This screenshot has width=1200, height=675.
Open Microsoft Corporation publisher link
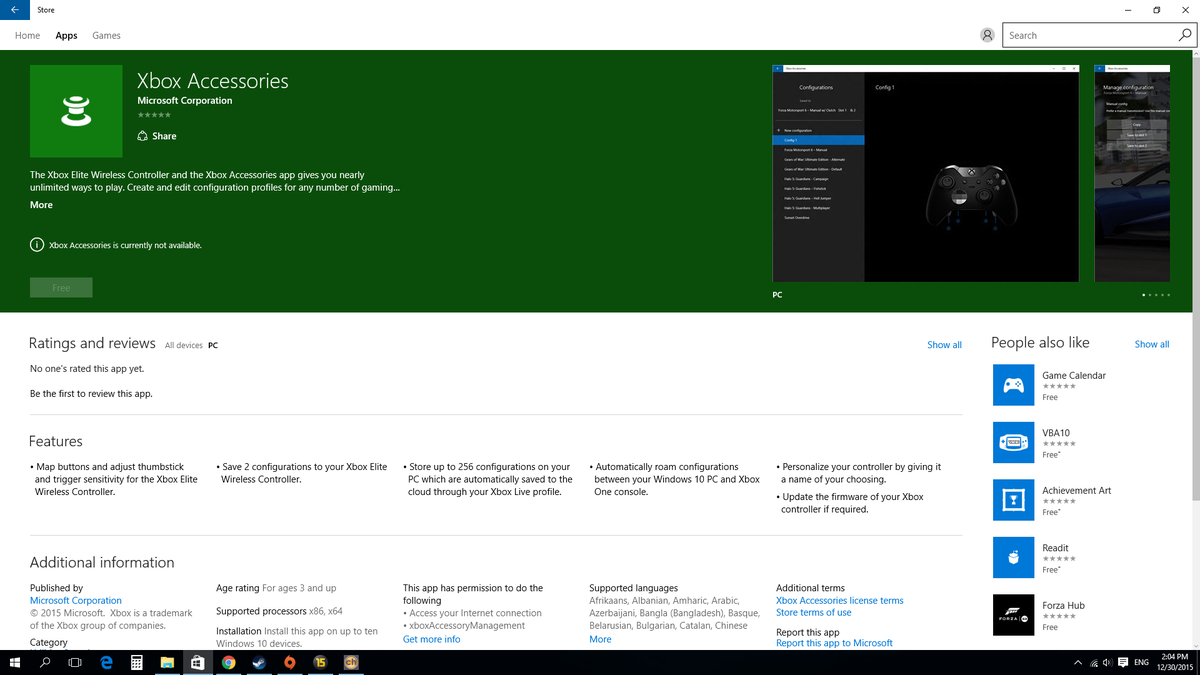pyautogui.click(x=76, y=601)
